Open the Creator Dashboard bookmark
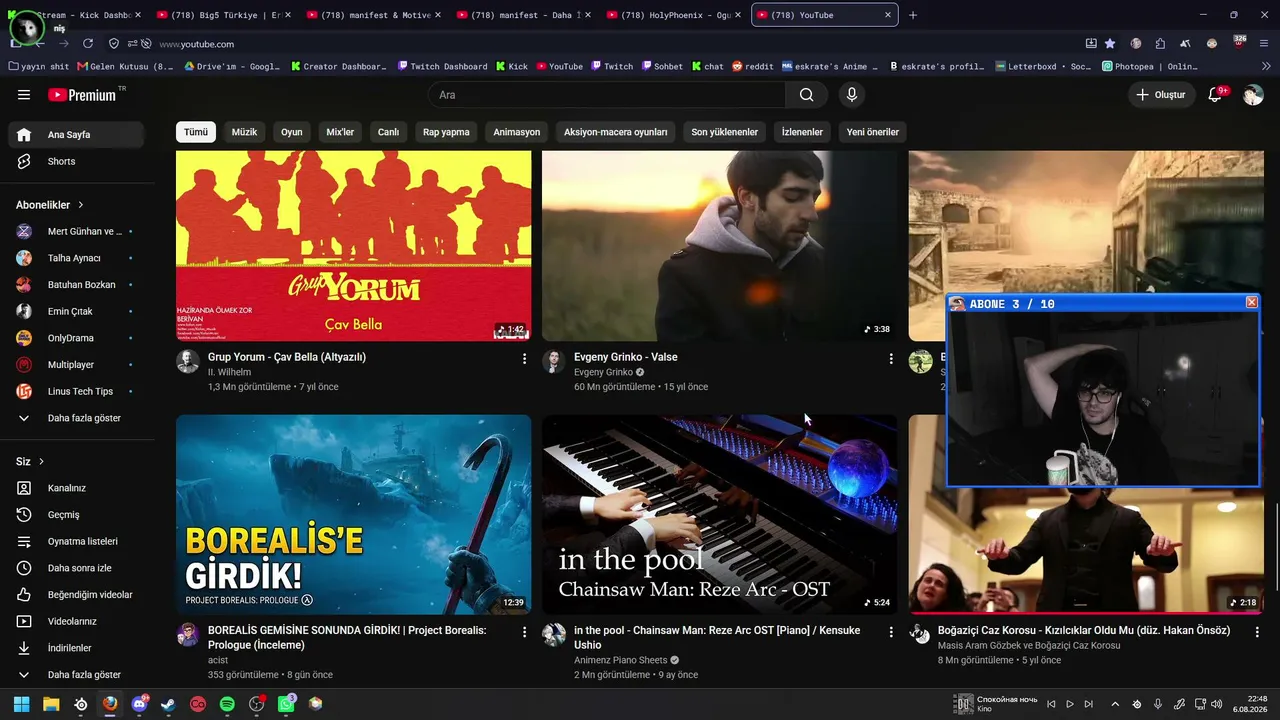The height and width of the screenshot is (720, 1280). pos(339,67)
